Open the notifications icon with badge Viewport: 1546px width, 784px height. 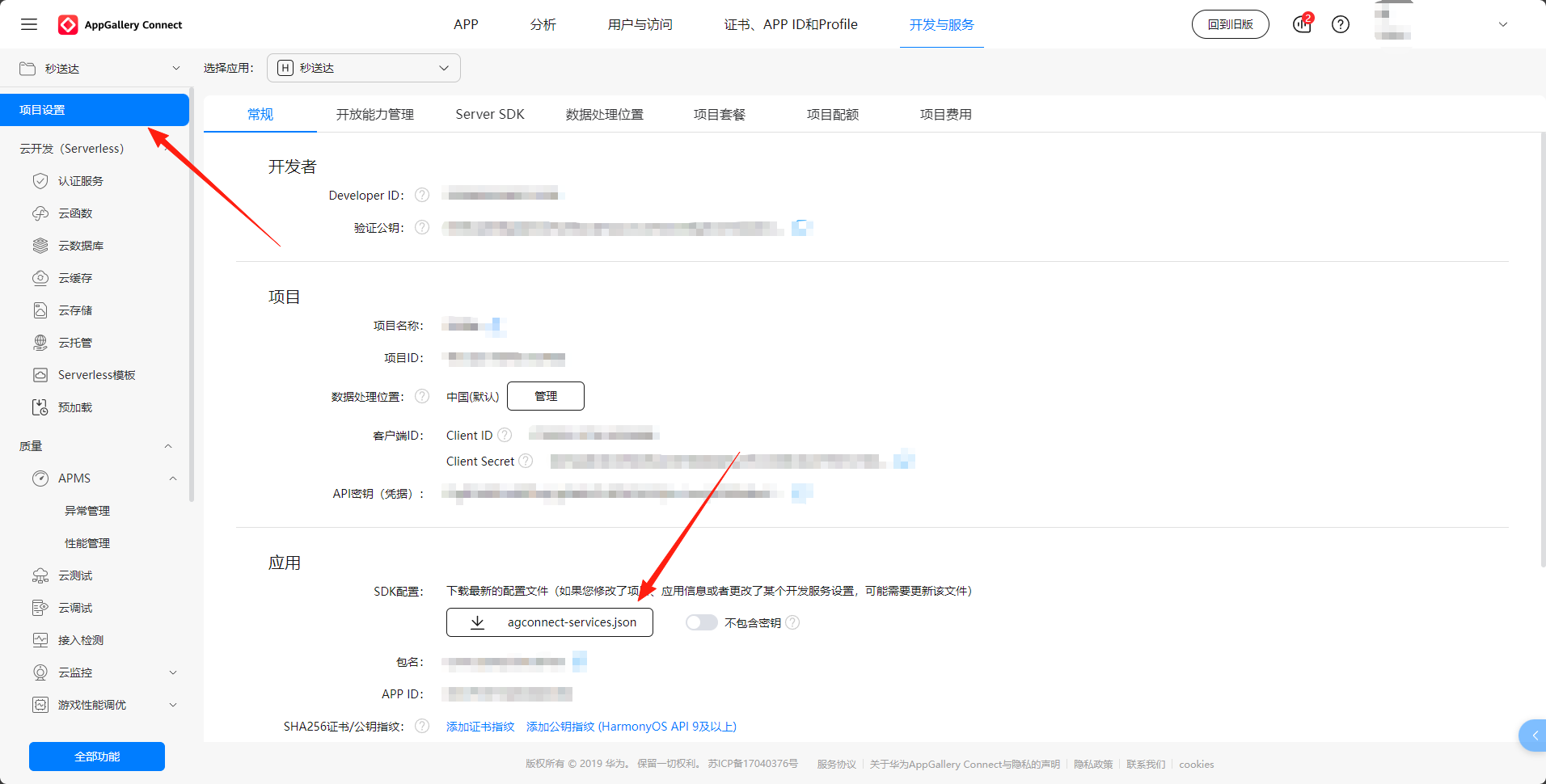(x=1302, y=24)
